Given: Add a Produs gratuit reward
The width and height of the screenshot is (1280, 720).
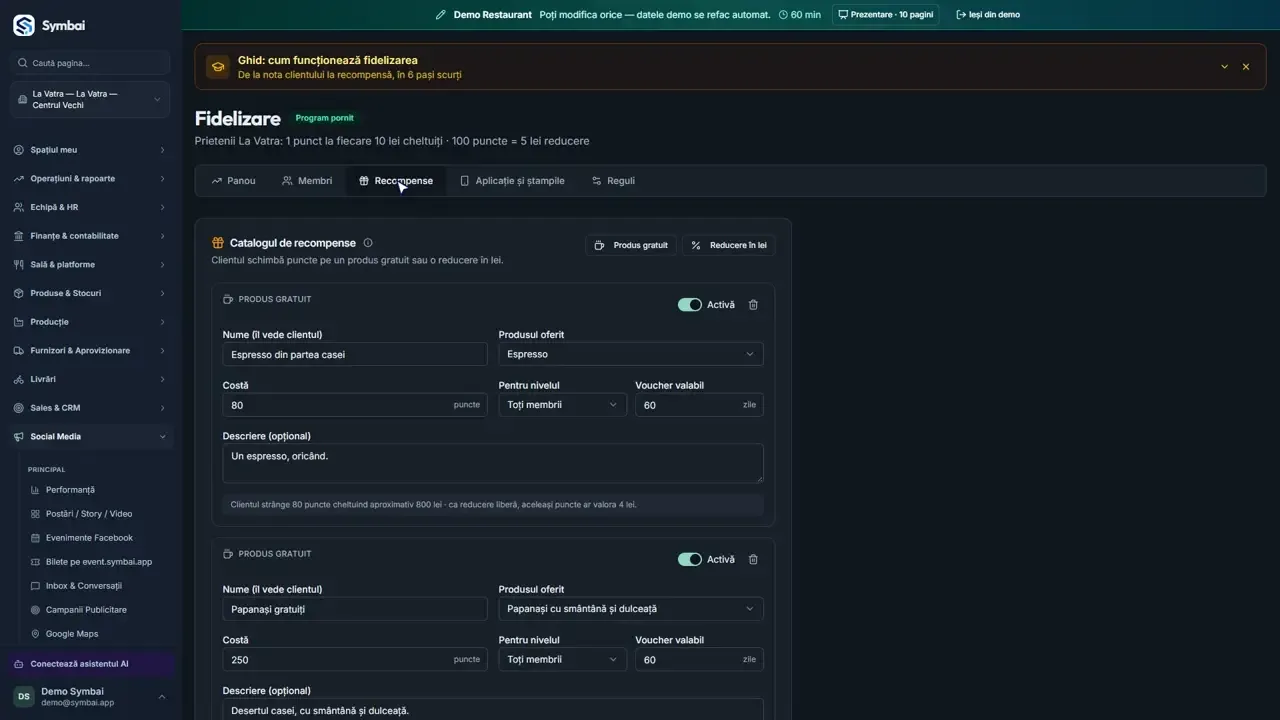Looking at the screenshot, I should tap(631, 245).
